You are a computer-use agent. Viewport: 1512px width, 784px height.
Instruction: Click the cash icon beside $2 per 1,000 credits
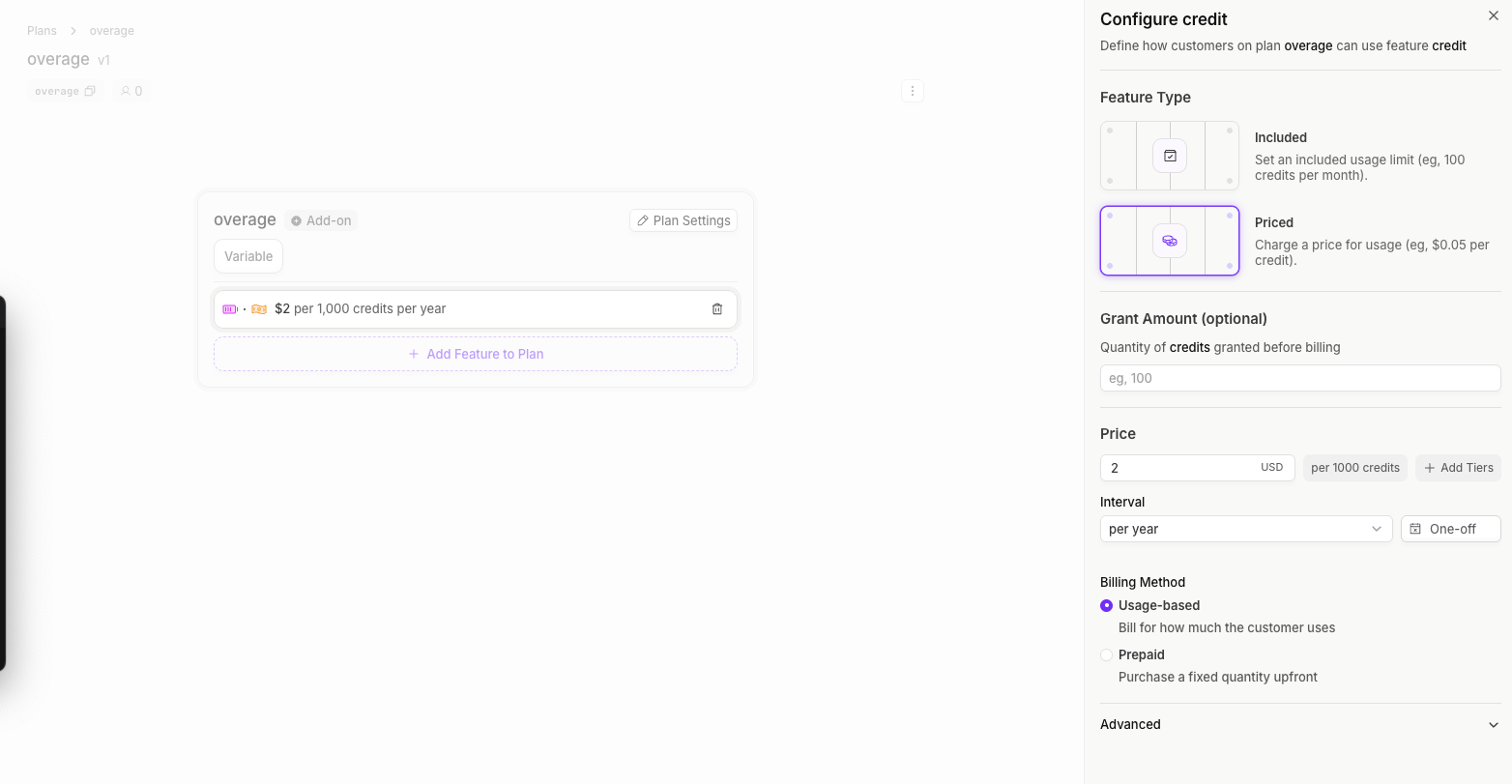point(258,308)
